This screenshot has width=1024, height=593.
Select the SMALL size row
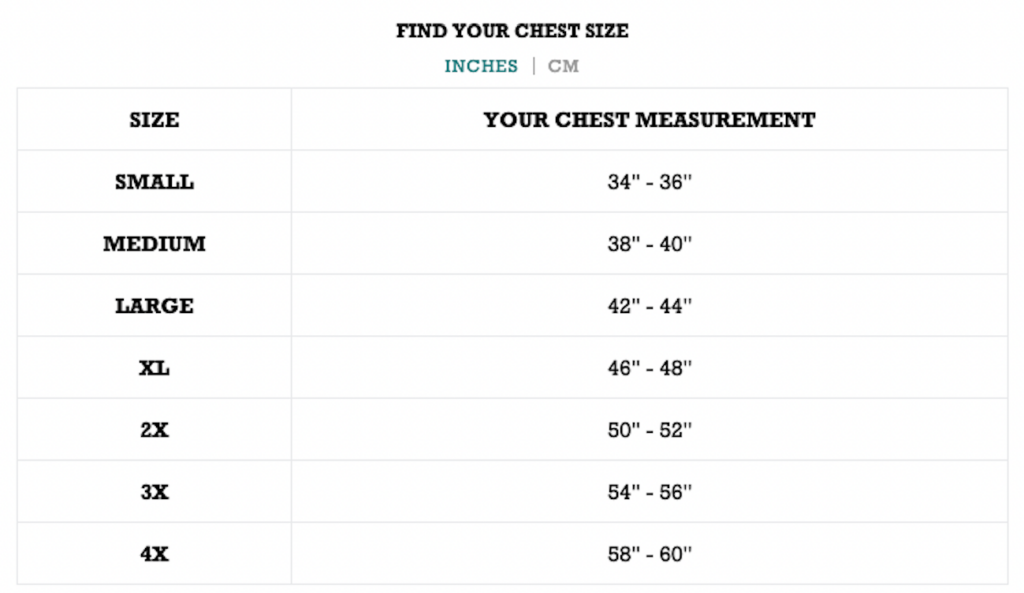152,181
